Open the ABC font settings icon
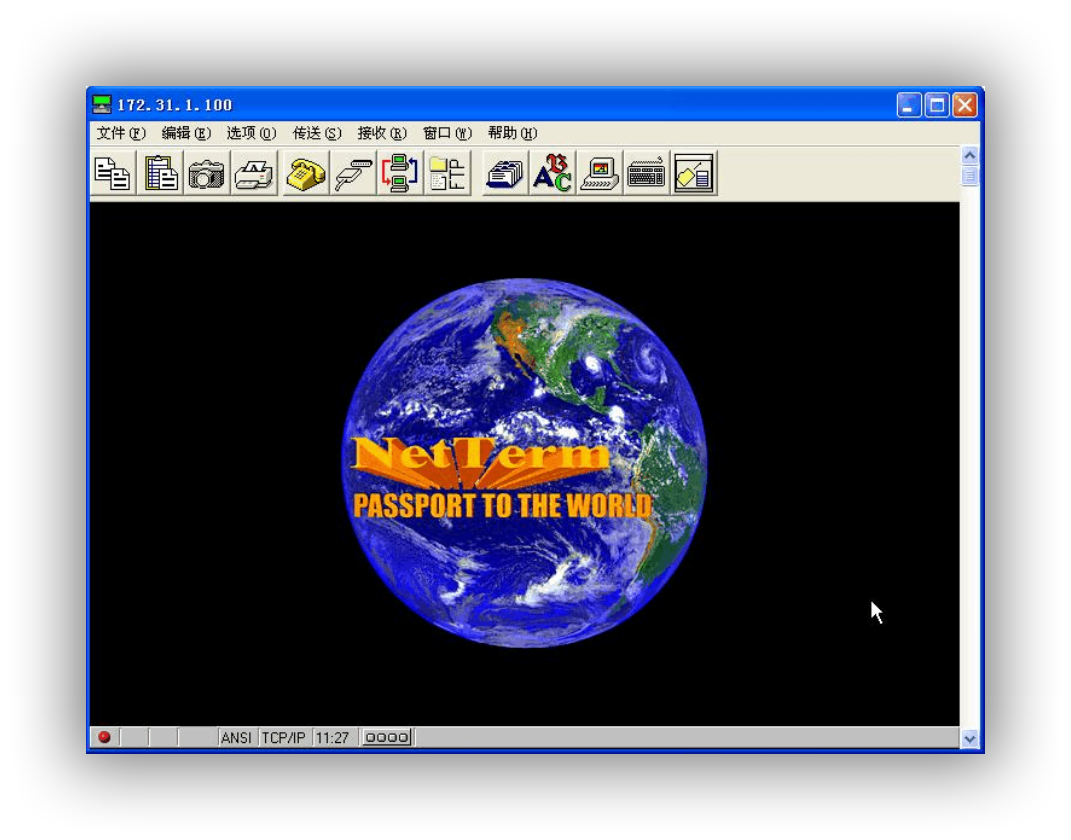1071x840 pixels. point(553,173)
